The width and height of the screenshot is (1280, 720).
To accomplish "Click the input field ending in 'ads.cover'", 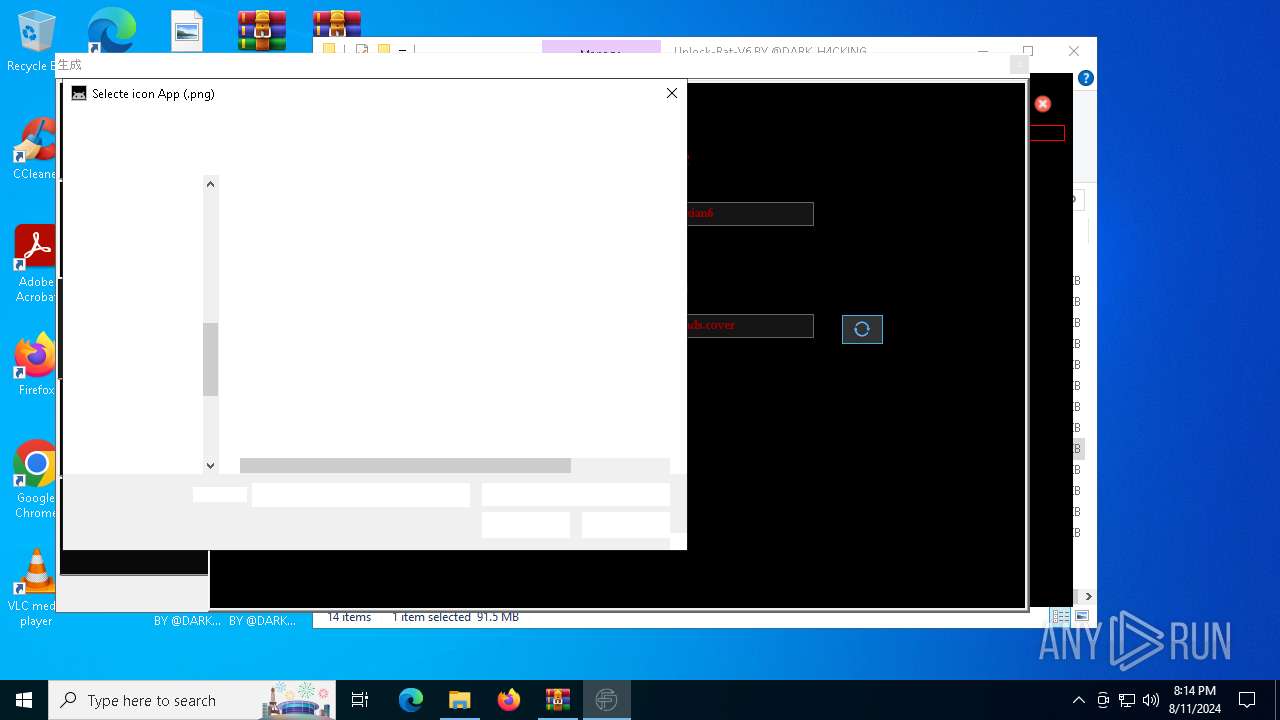I will 750,326.
